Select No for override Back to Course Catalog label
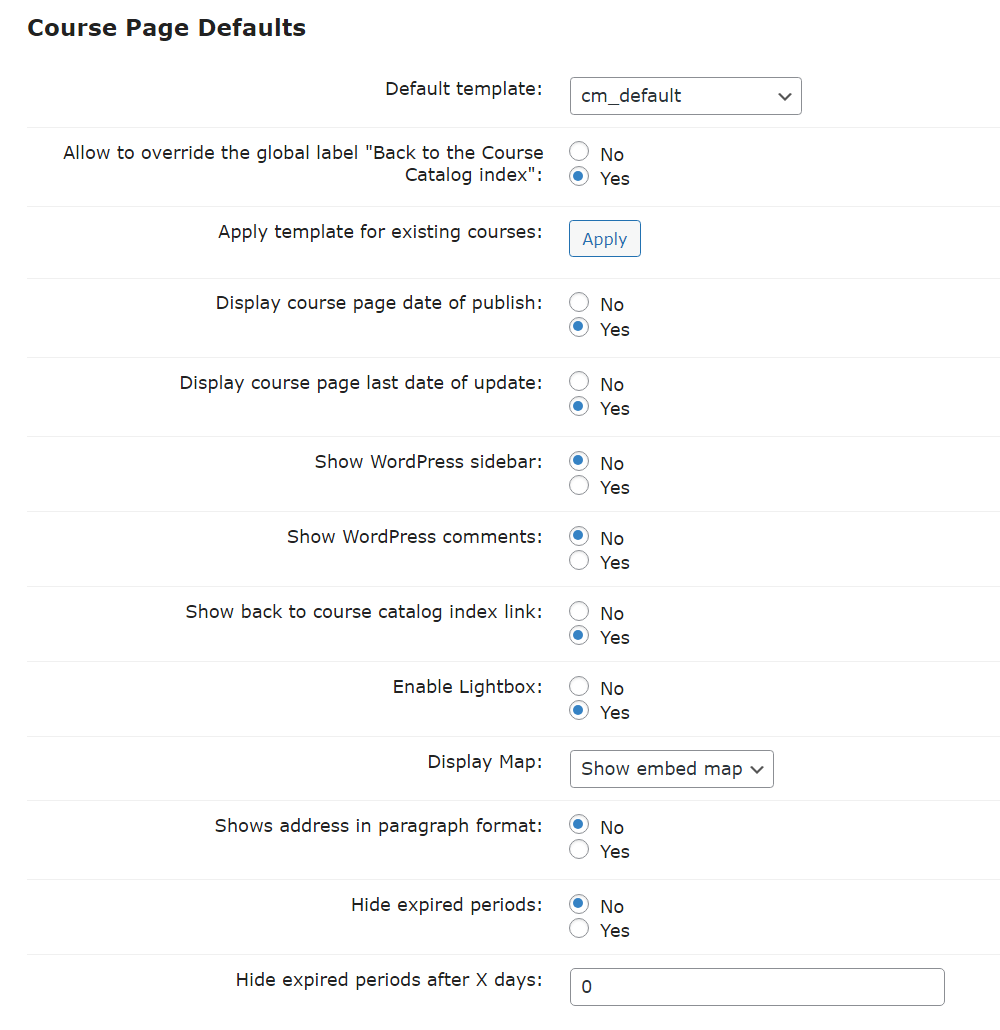Screen dimensions: 1000x1030 pyautogui.click(x=579, y=152)
